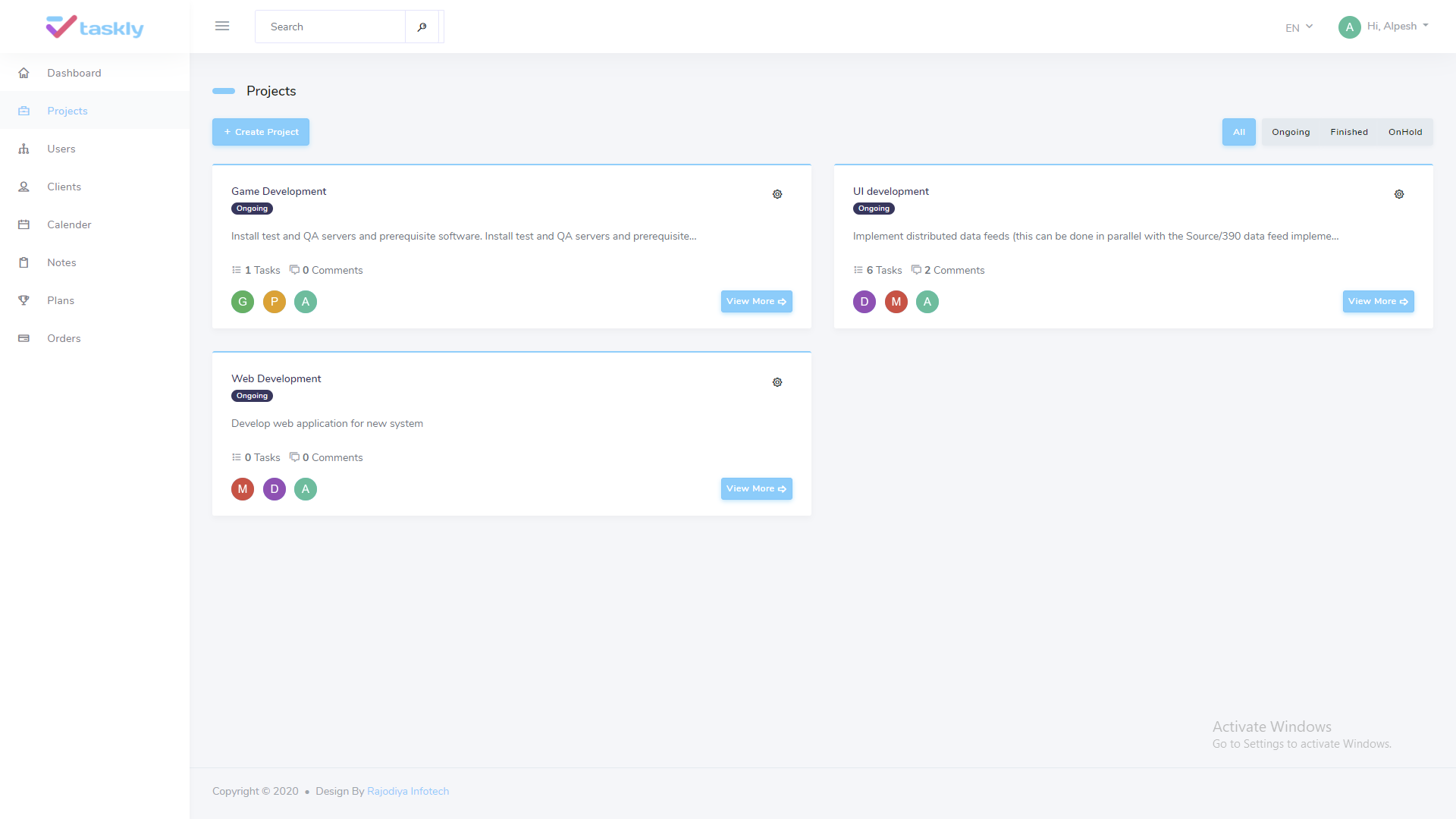1456x819 pixels.
Task: Open settings gear on Game Development card
Action: pos(777,194)
